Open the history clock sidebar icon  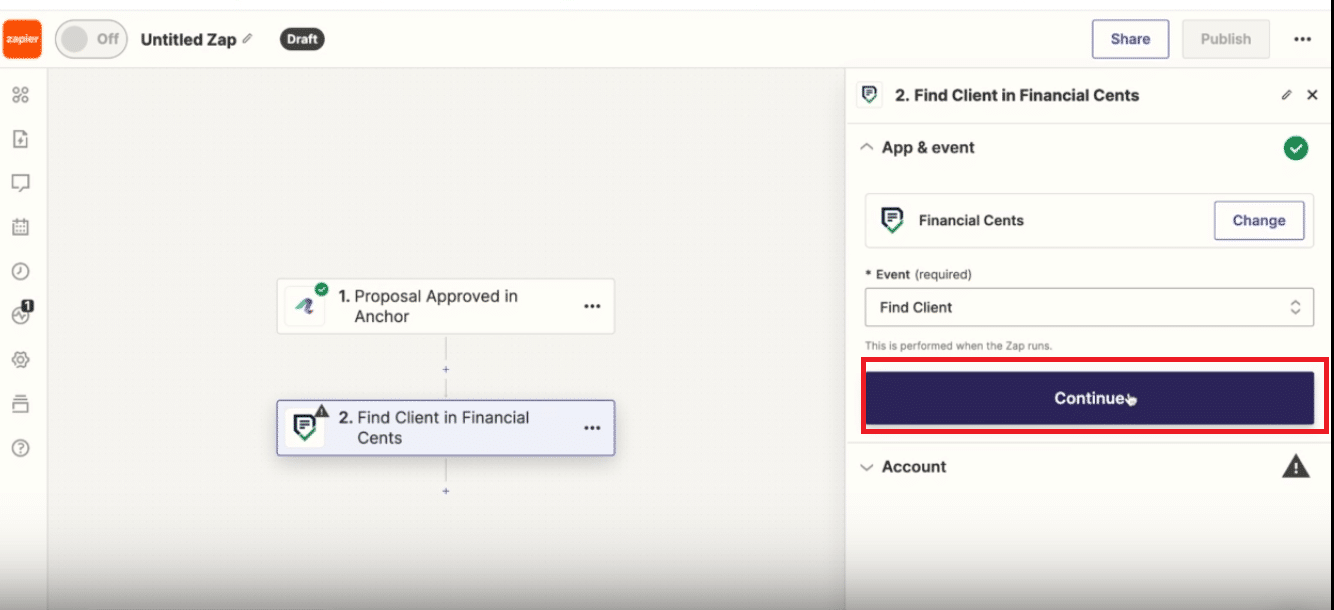20,271
